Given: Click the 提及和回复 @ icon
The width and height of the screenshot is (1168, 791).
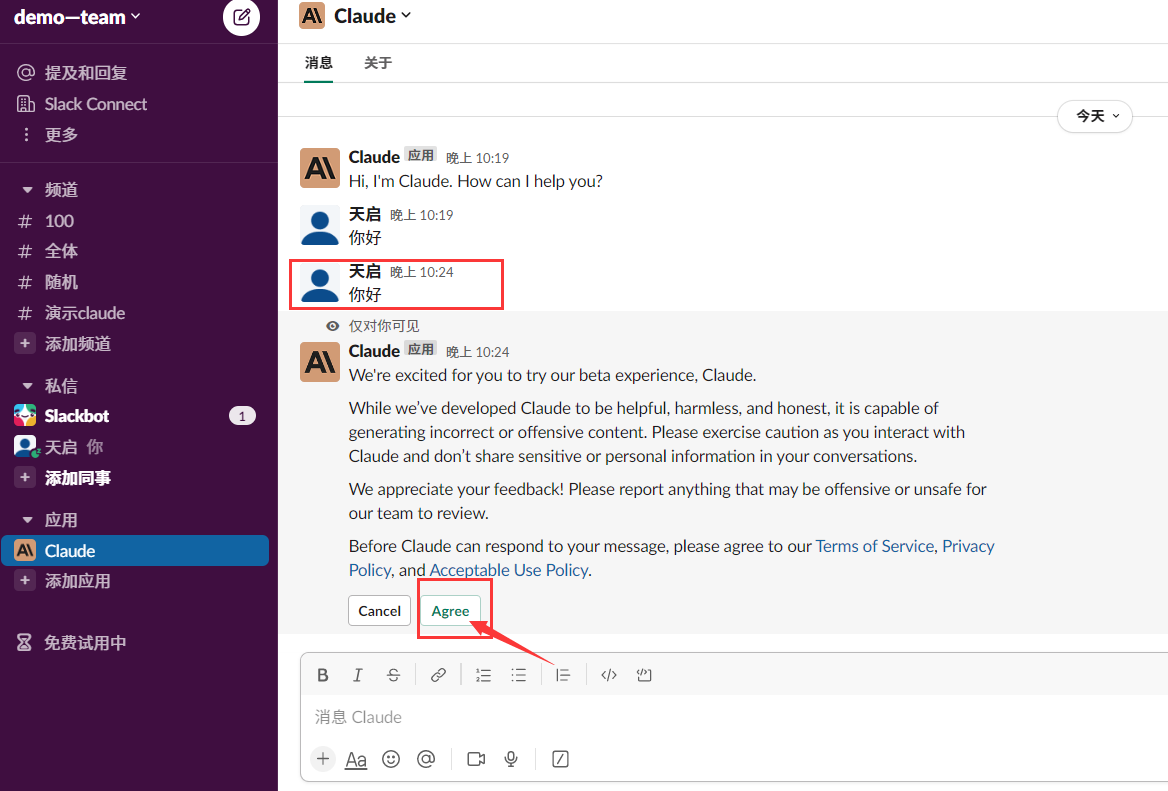Looking at the screenshot, I should point(26,72).
